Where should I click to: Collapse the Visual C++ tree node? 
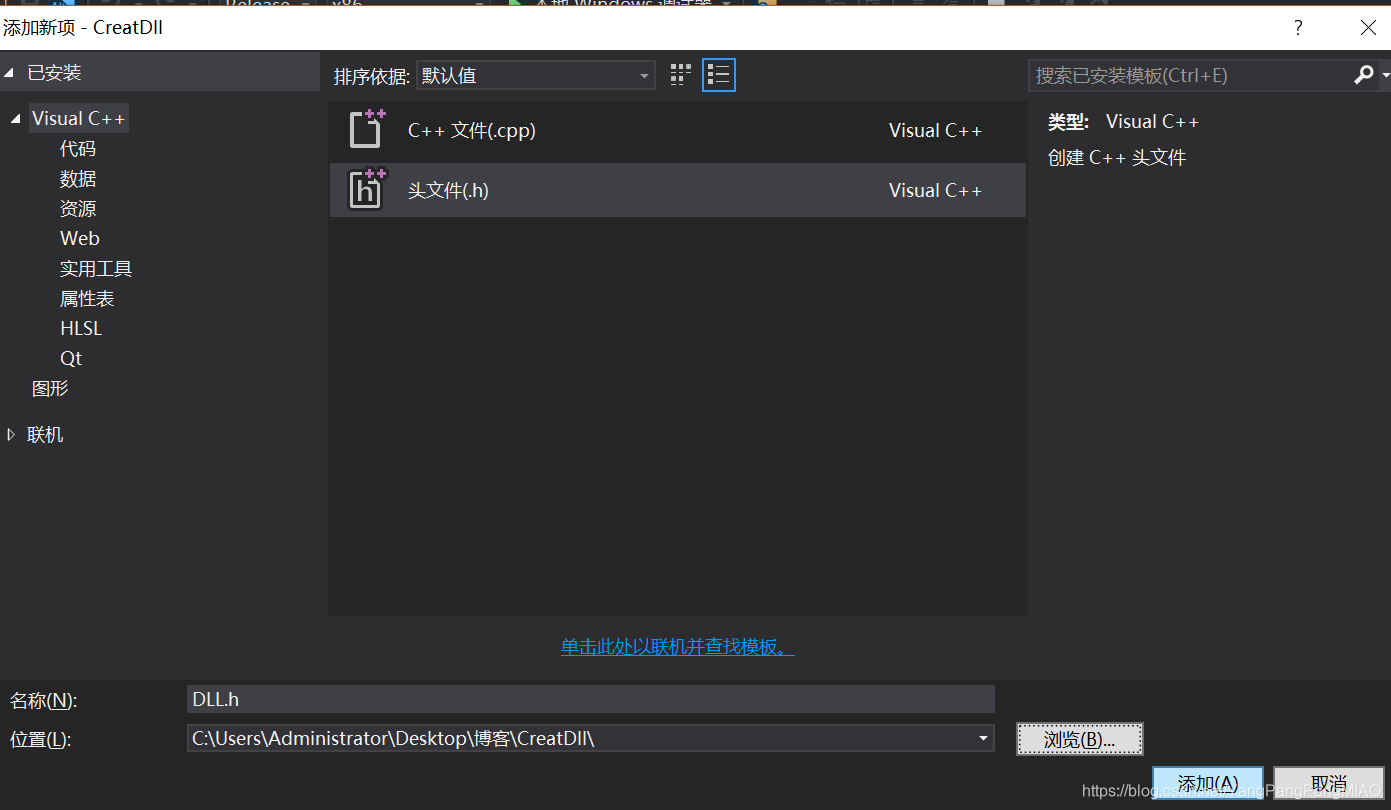15,119
